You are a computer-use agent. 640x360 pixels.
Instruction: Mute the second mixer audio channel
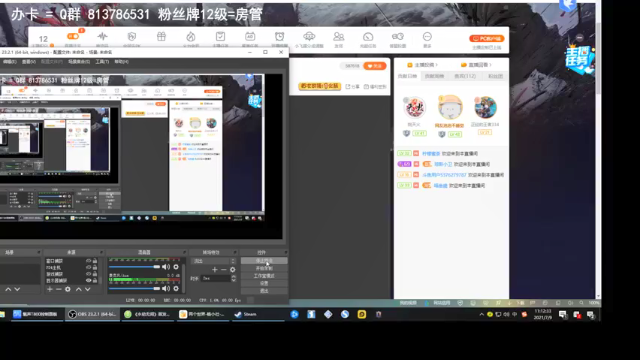pos(166,289)
